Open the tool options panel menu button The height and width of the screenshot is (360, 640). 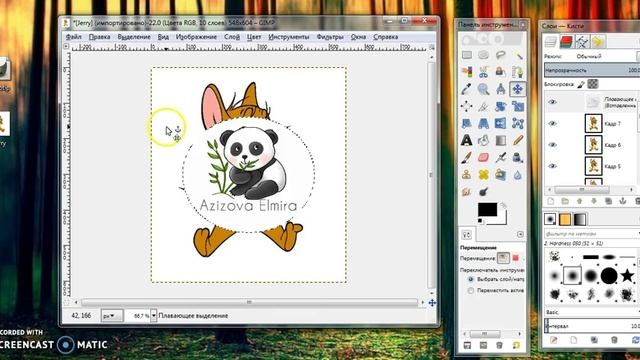click(520, 234)
